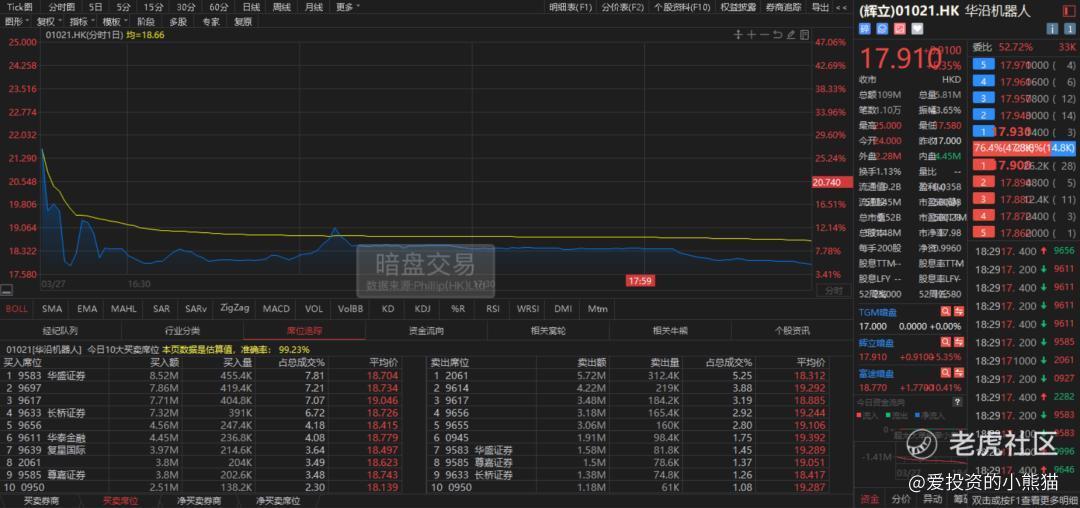Open the notes icon above the chart
1080x508 pixels.
coord(803,34)
